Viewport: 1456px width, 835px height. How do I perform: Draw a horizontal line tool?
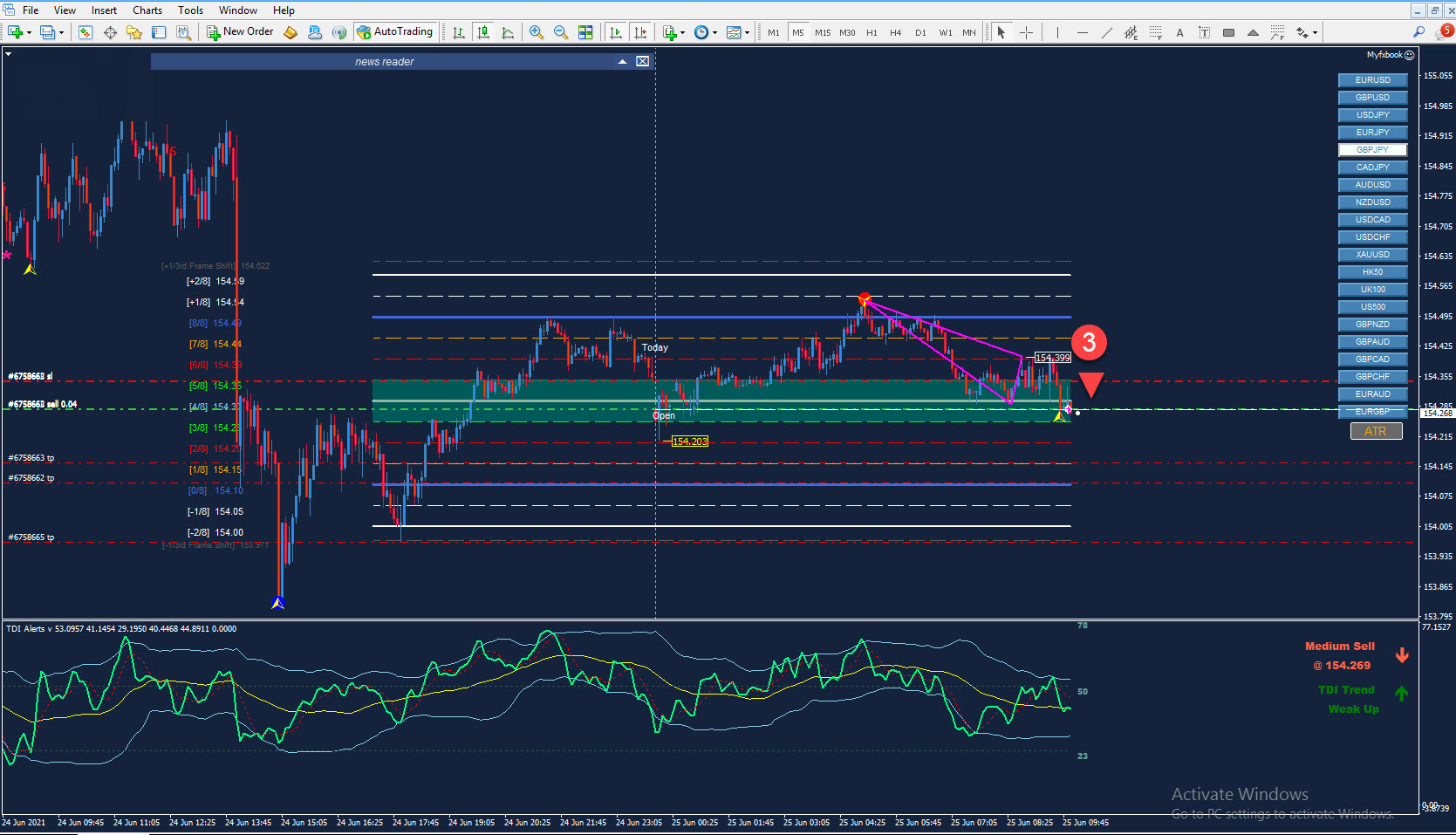1083,32
